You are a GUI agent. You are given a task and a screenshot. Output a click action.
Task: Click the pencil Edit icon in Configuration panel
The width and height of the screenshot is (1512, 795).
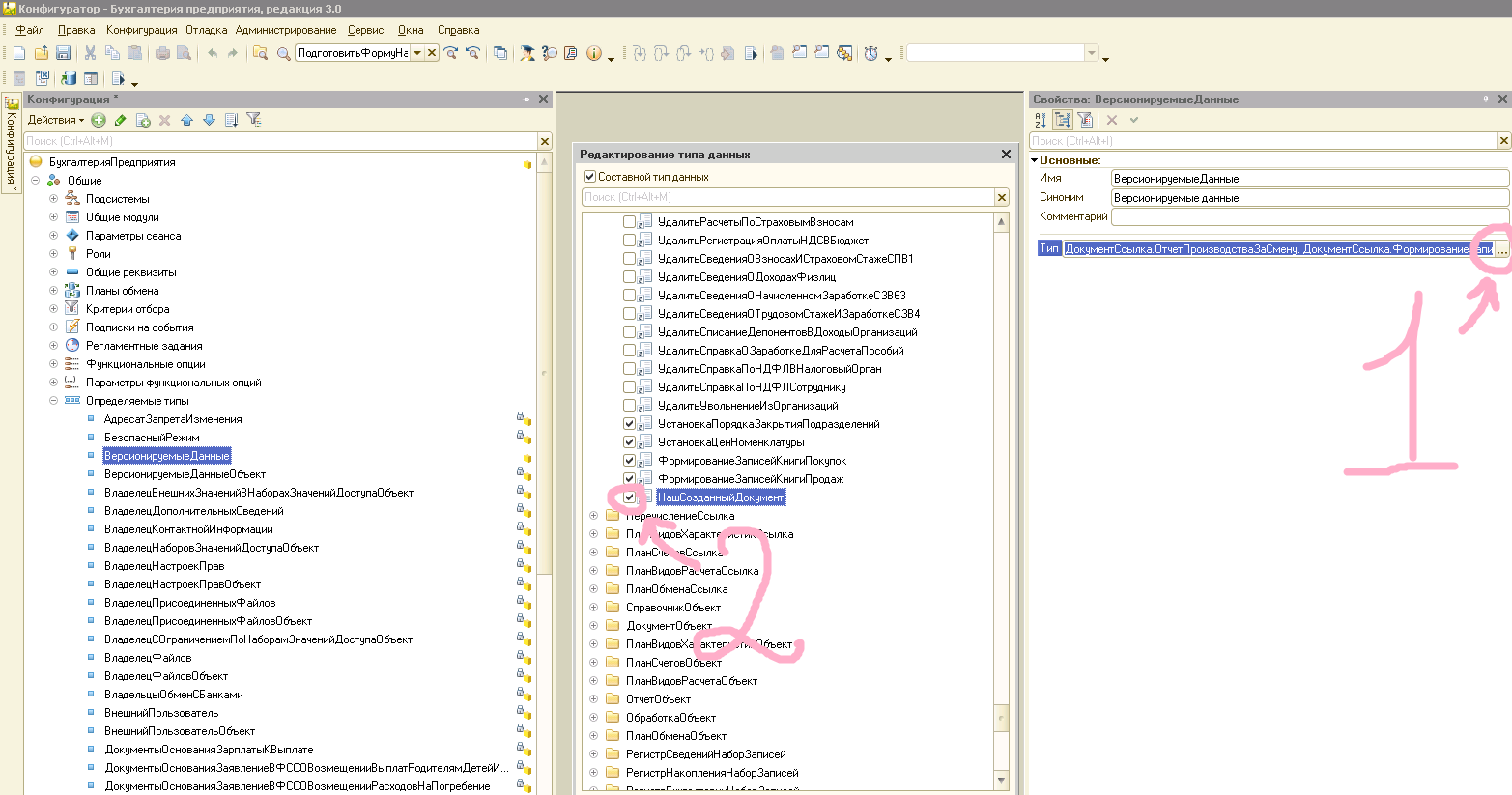(121, 120)
